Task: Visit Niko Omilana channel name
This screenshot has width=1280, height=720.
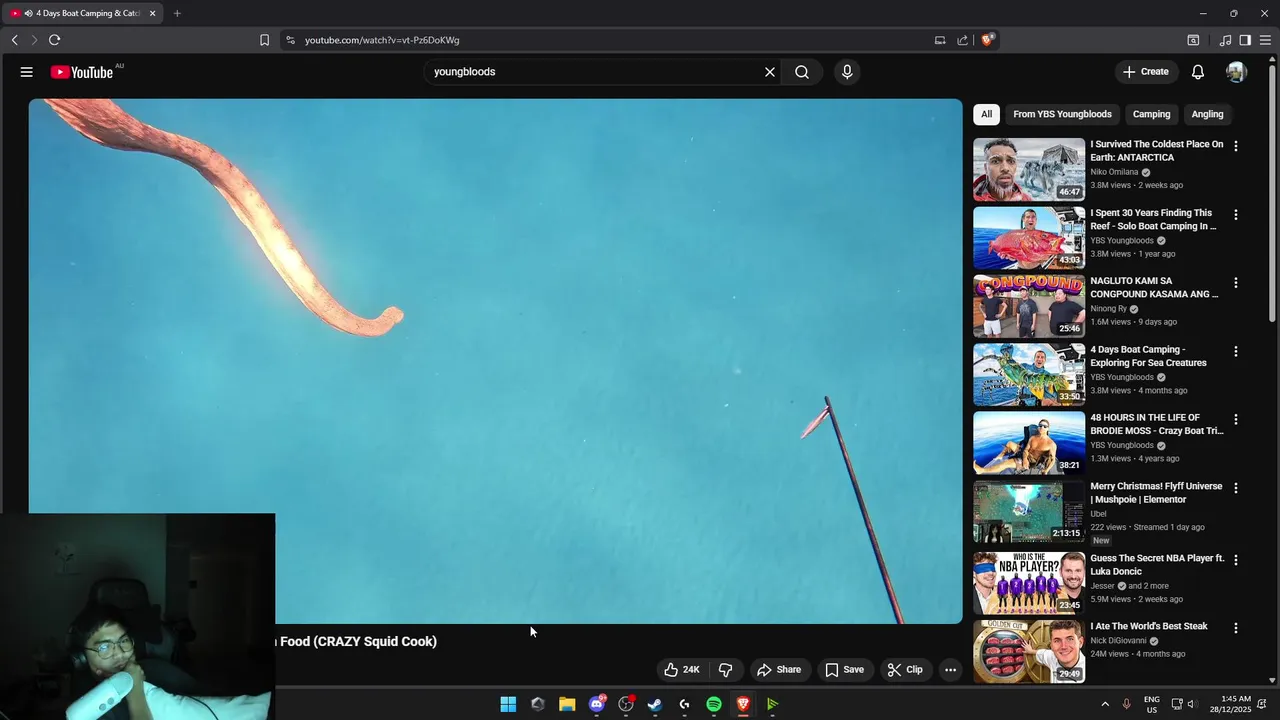Action: point(1114,172)
